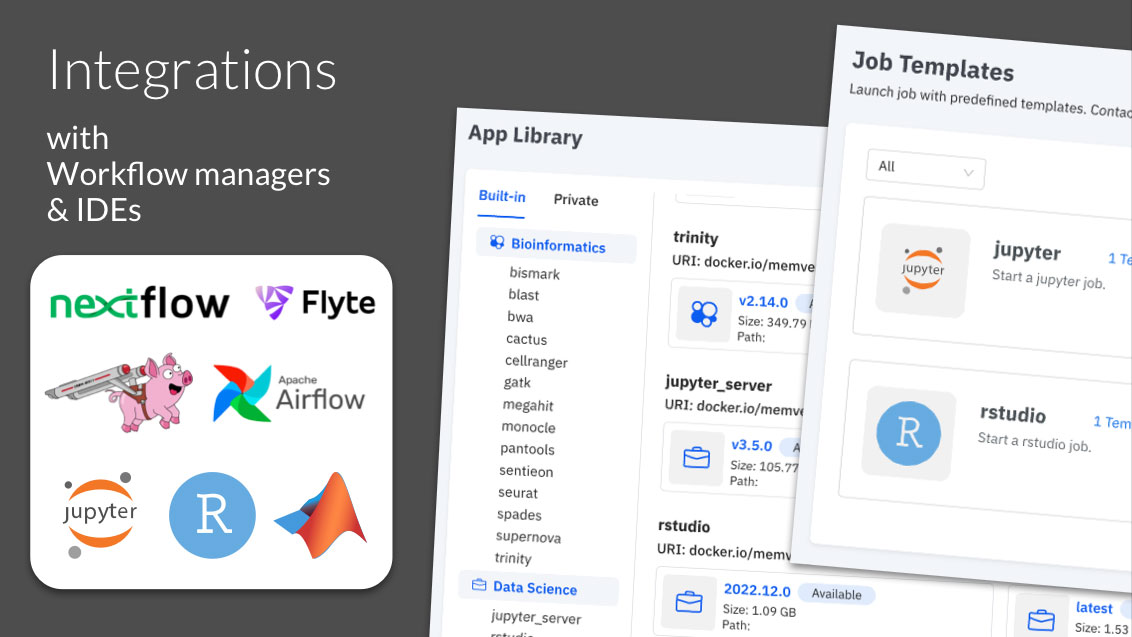The image size is (1132, 637).
Task: Open trinity version v2.14.0 link
Action: coord(763,302)
